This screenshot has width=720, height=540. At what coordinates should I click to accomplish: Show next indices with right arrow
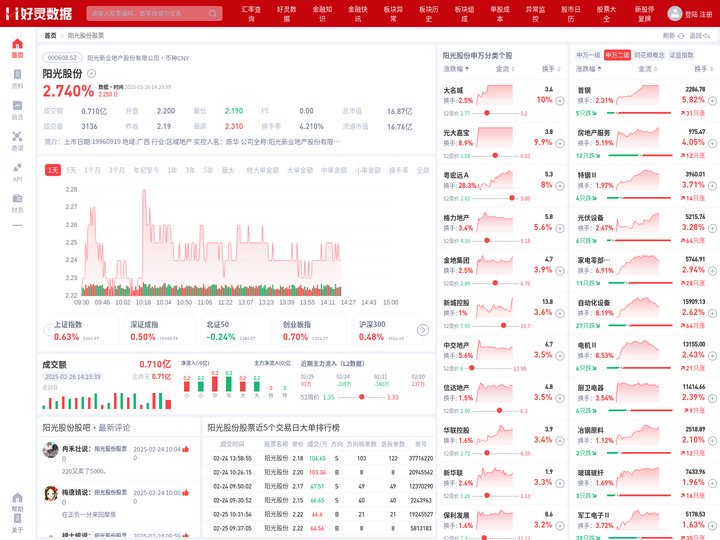[x=423, y=330]
